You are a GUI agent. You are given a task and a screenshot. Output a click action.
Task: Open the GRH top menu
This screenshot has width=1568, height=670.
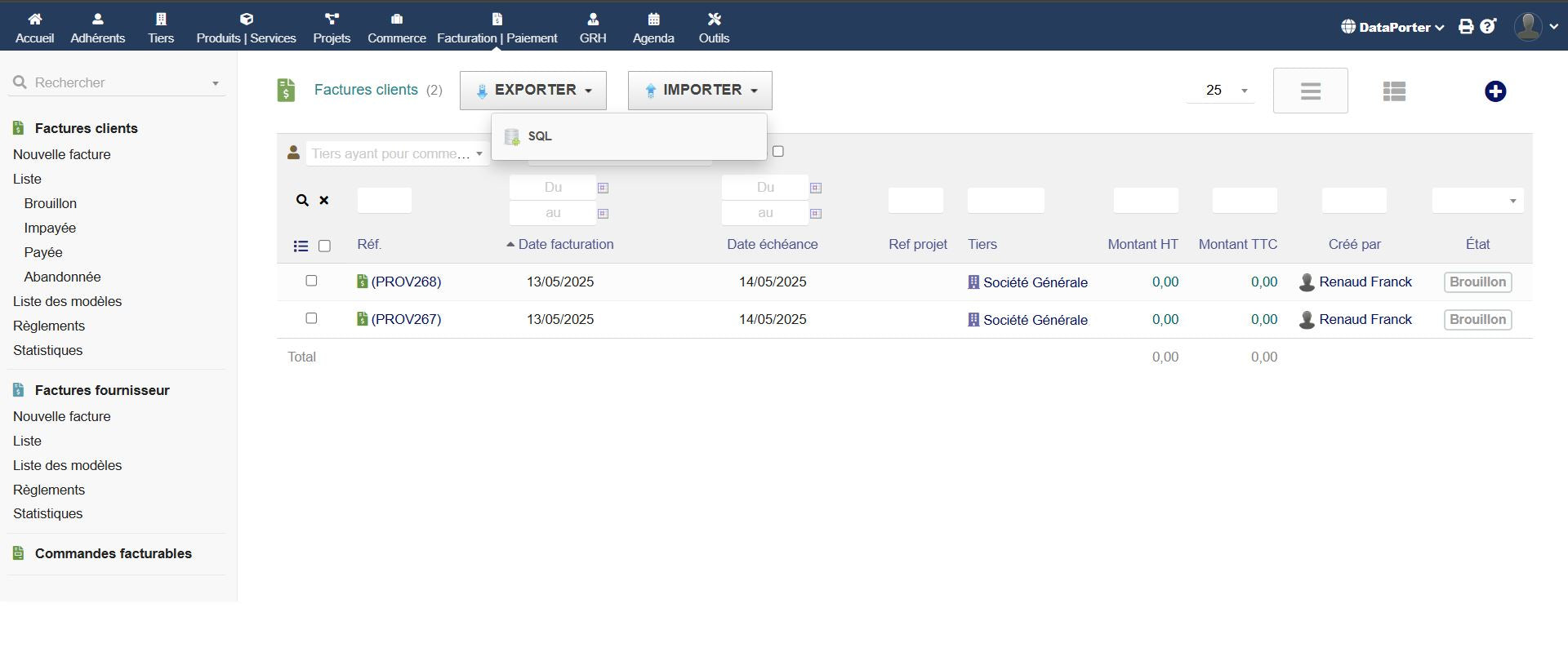(593, 28)
